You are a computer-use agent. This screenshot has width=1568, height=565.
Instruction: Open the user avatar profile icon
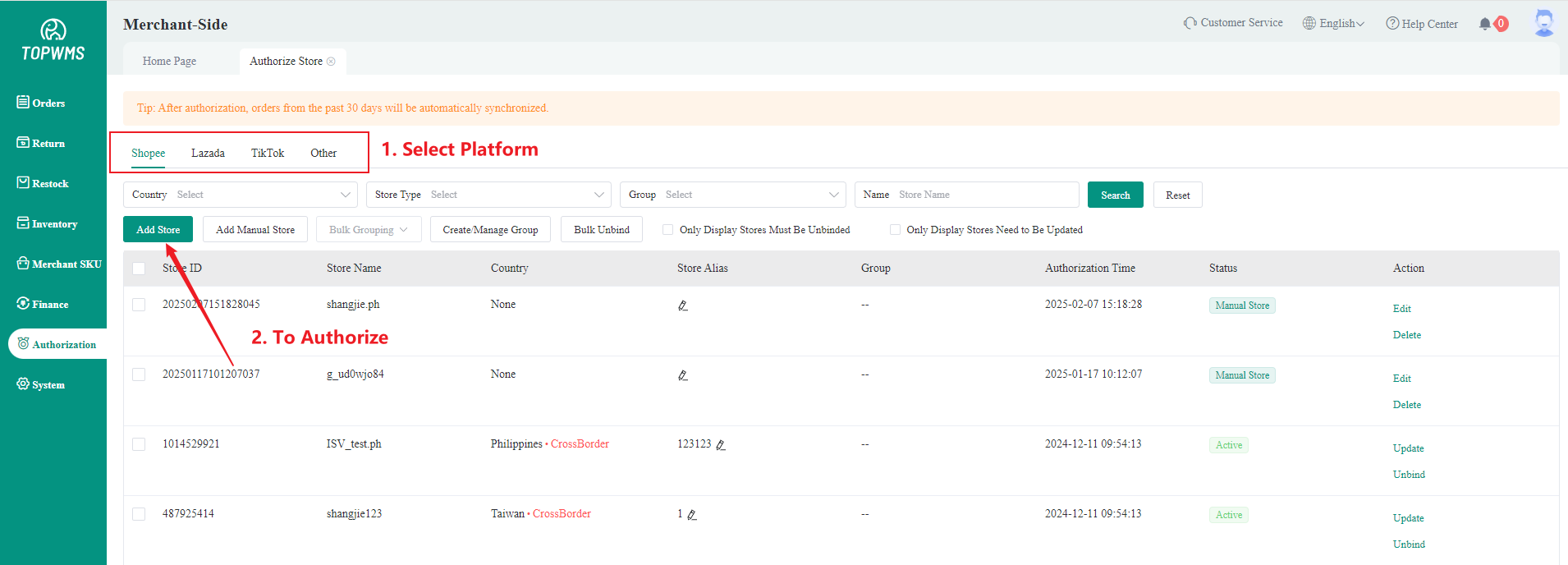(1543, 23)
